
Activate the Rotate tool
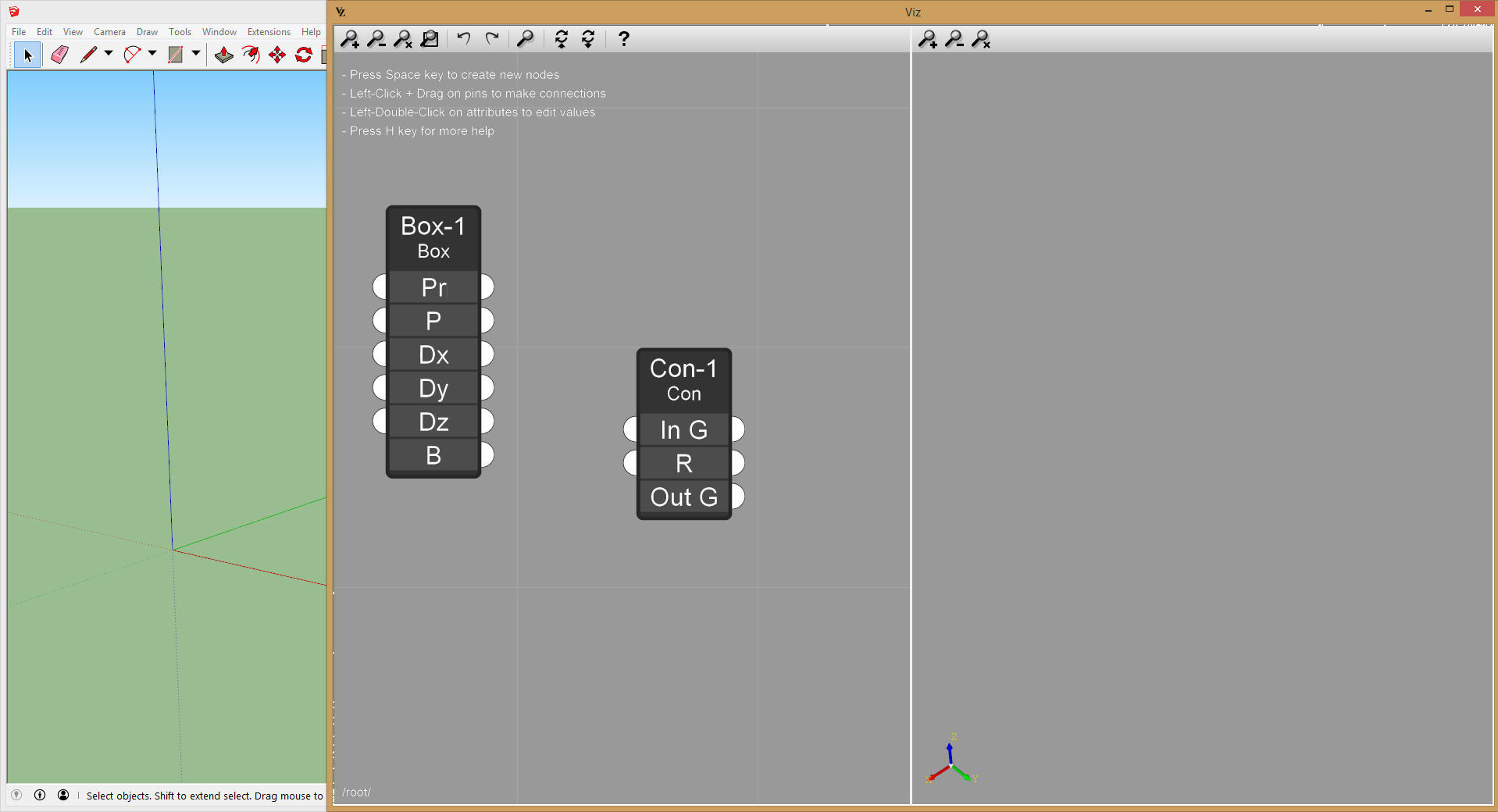pyautogui.click(x=304, y=55)
